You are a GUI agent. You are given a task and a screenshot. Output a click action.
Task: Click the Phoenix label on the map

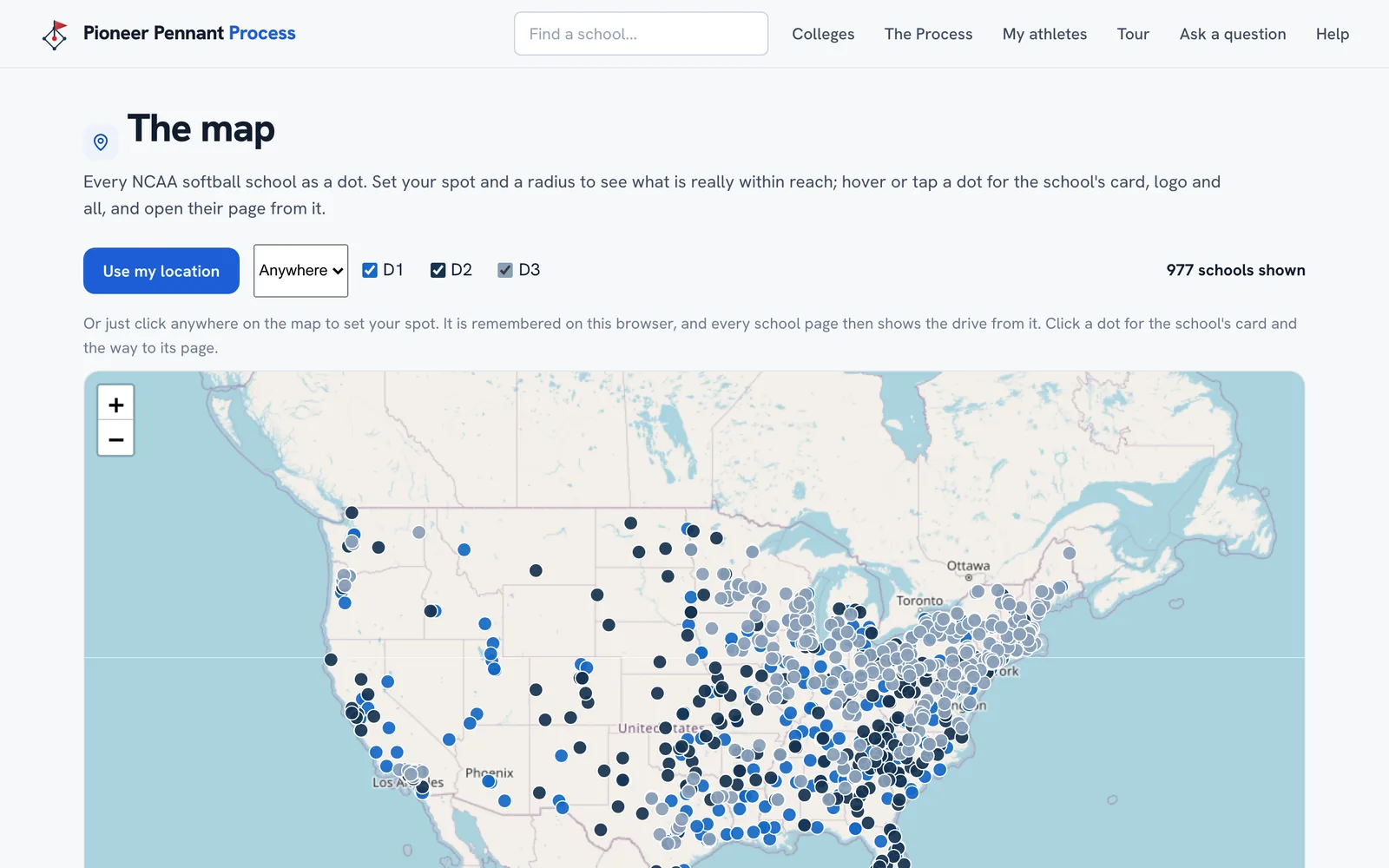click(x=489, y=773)
